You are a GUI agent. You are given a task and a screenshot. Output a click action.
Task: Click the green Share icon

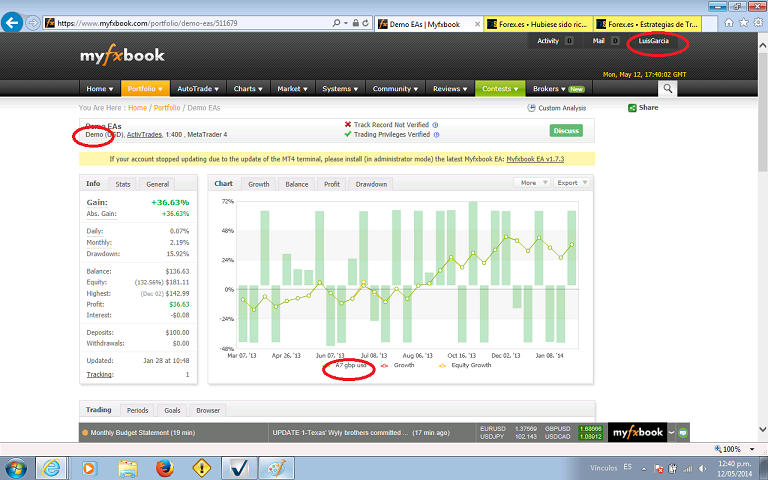click(633, 108)
